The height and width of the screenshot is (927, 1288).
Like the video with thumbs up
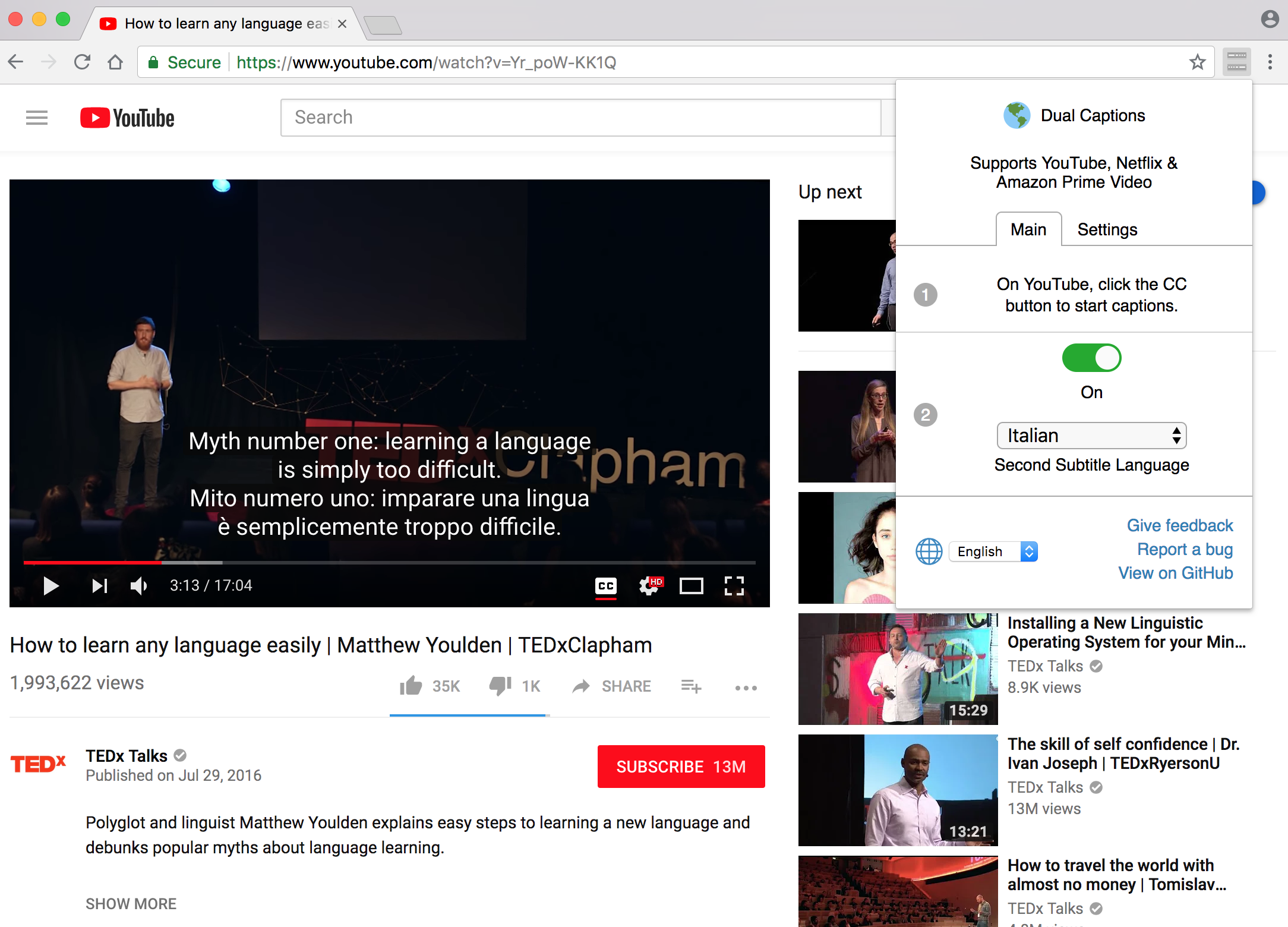pyautogui.click(x=411, y=686)
